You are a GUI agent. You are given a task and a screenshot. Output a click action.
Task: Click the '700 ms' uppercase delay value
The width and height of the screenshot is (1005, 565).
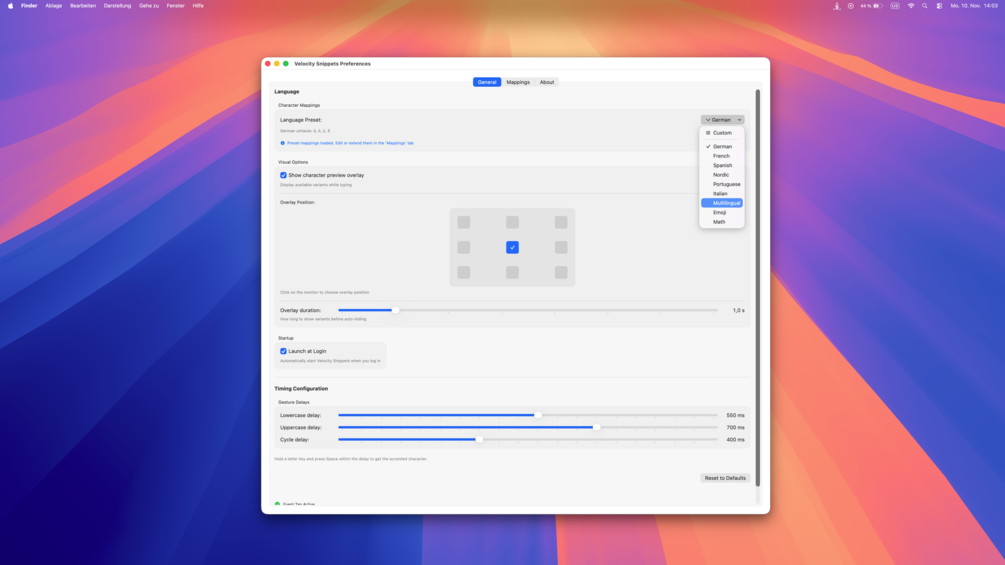click(x=735, y=427)
